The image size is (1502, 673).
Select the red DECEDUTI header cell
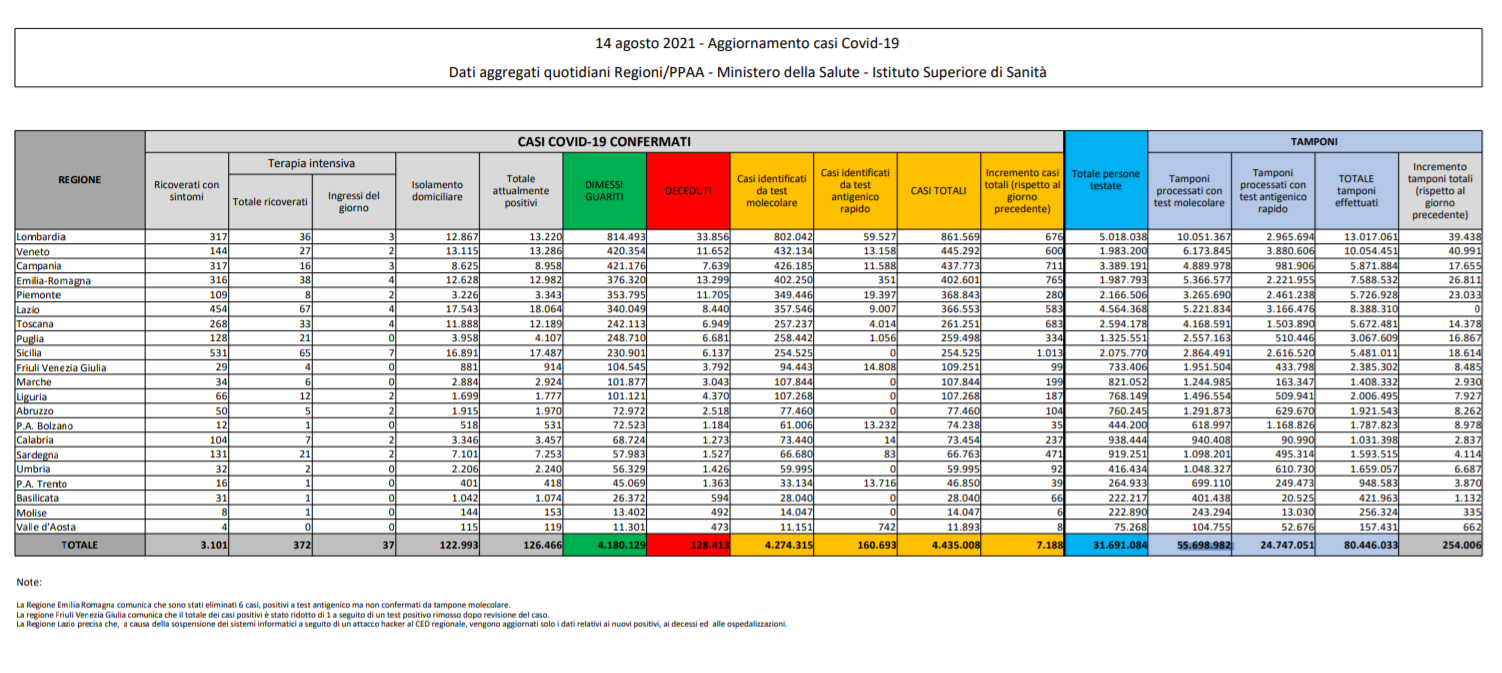(x=688, y=191)
